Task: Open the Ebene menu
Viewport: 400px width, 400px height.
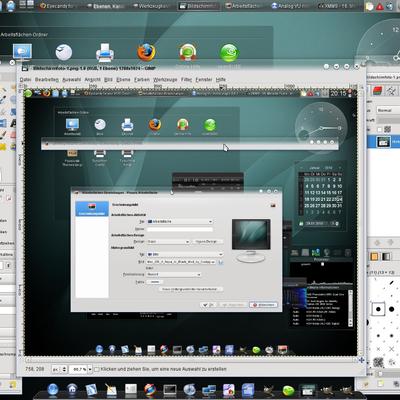Action: click(123, 80)
